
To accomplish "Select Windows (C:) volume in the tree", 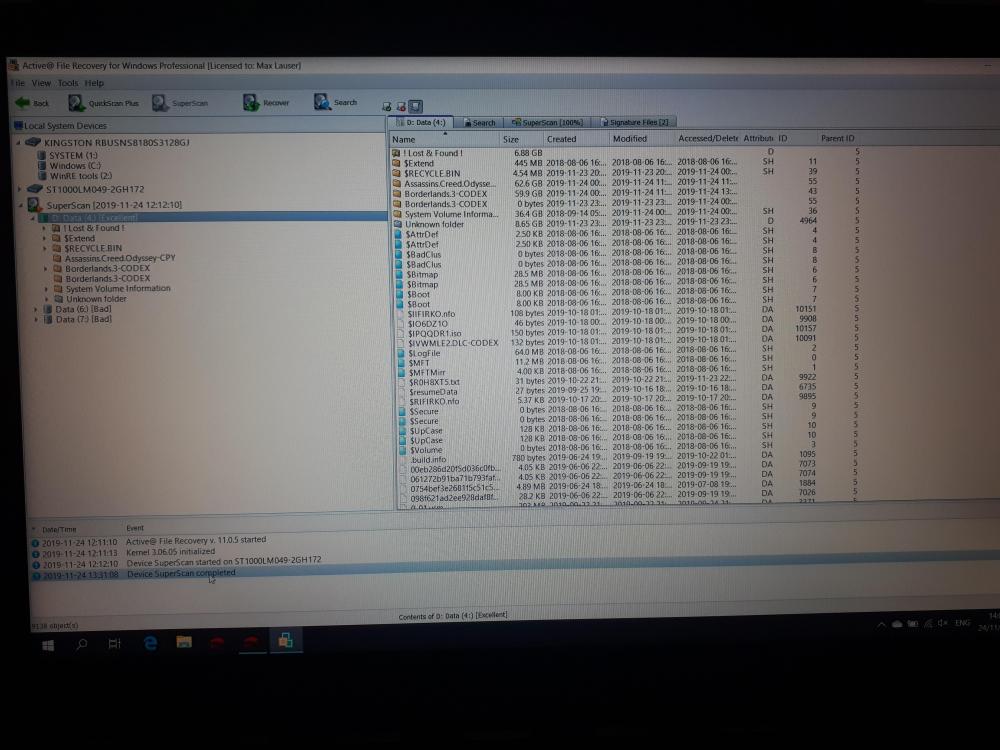I will click(75, 166).
